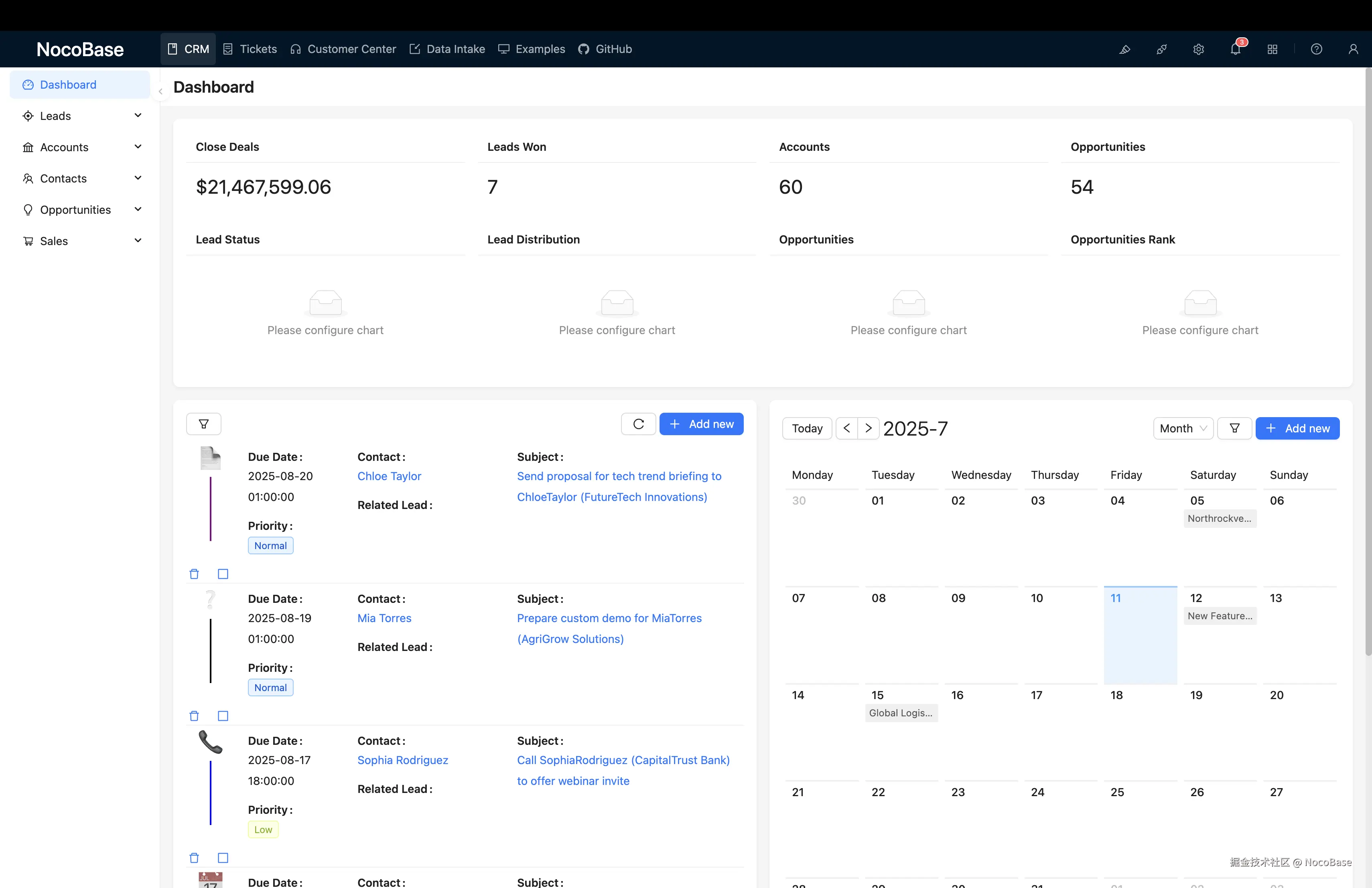Refresh the task list
1372x888 pixels.
click(638, 424)
